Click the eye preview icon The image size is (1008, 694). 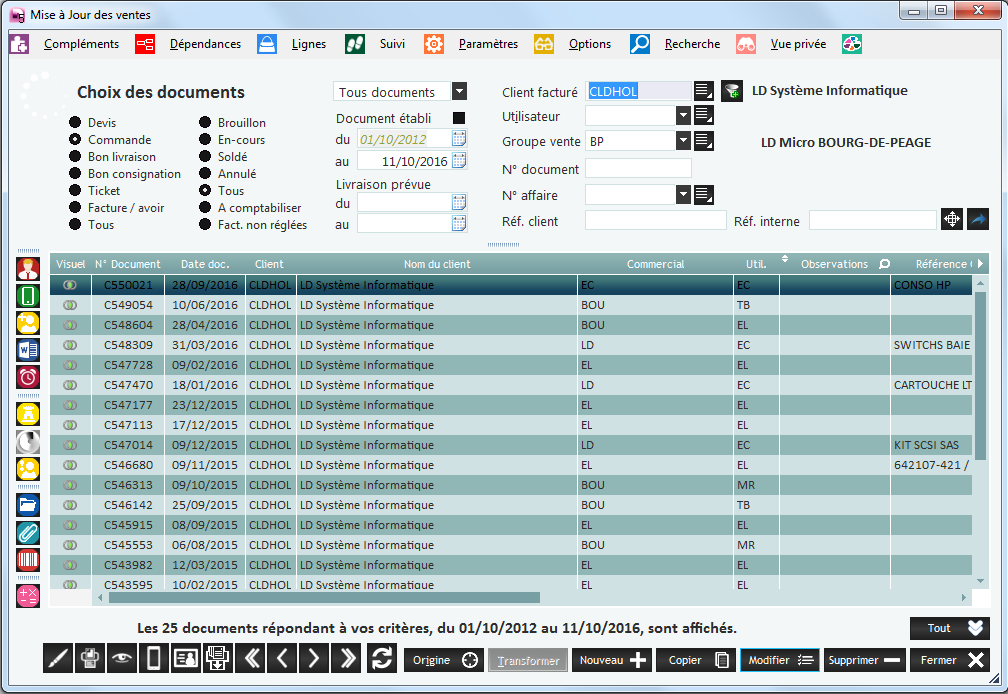[x=122, y=659]
